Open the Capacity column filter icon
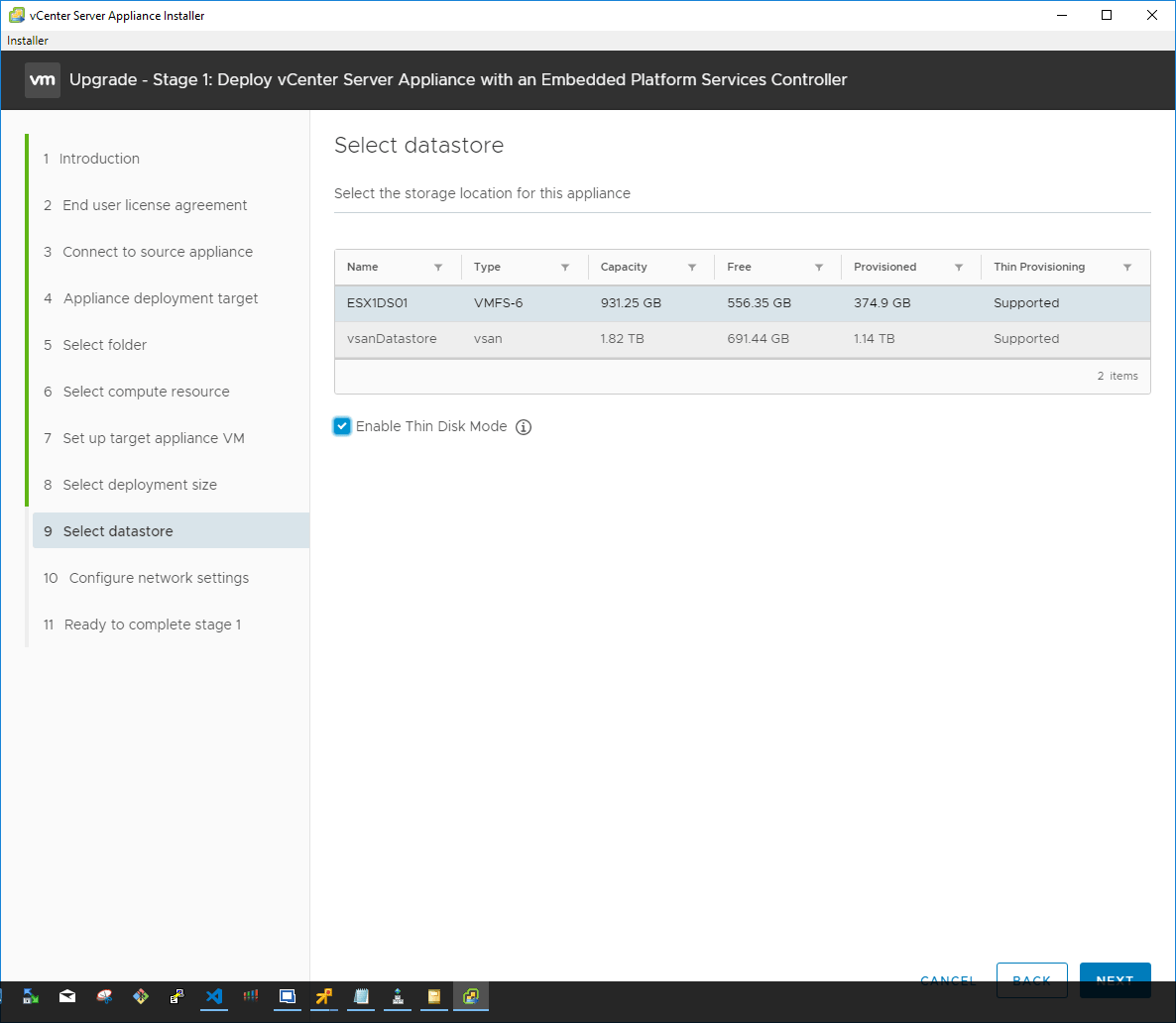The image size is (1176, 1023). (x=691, y=267)
